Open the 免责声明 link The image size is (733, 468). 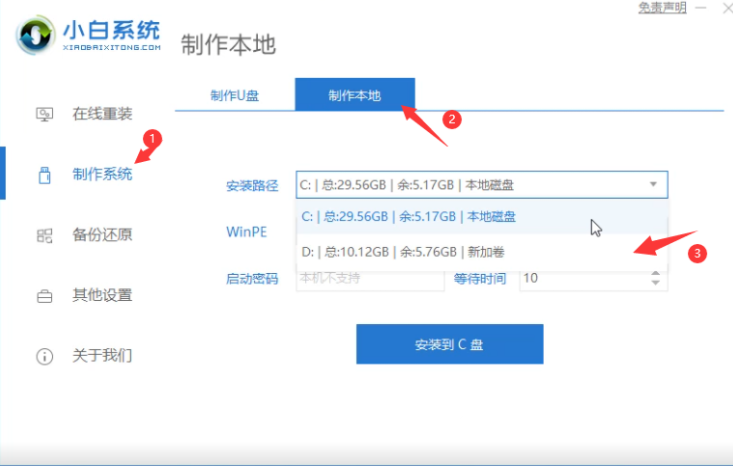click(x=662, y=8)
